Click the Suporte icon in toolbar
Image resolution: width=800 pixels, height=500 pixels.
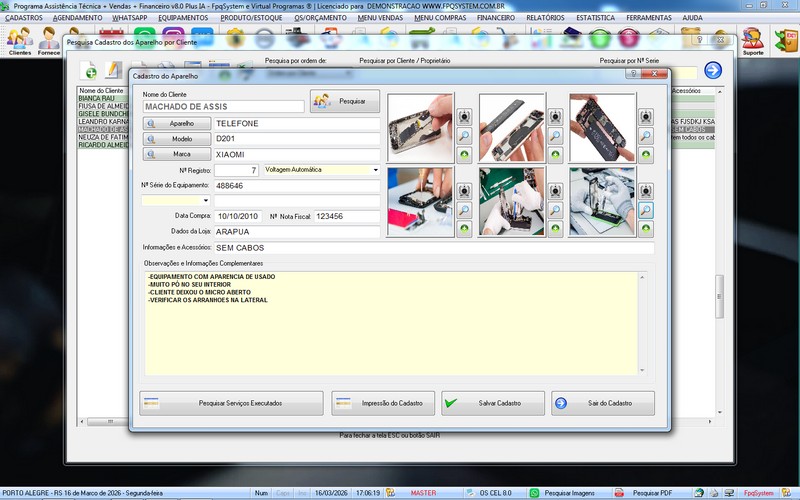[753, 41]
